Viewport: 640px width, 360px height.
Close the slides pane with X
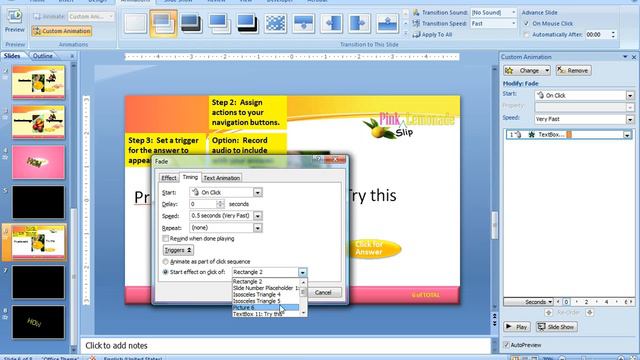72,56
